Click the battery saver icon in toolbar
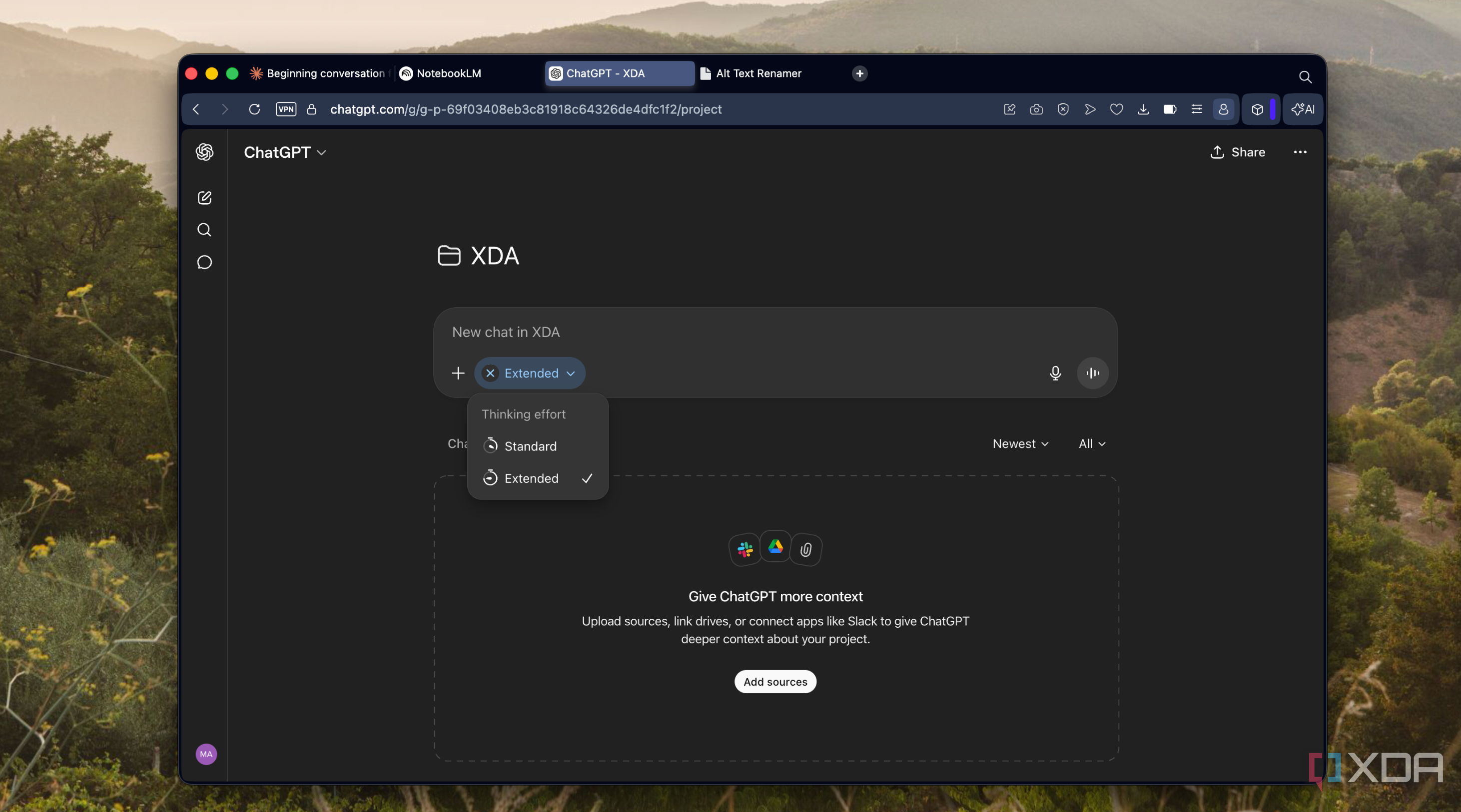Image resolution: width=1461 pixels, height=812 pixels. (x=1170, y=109)
